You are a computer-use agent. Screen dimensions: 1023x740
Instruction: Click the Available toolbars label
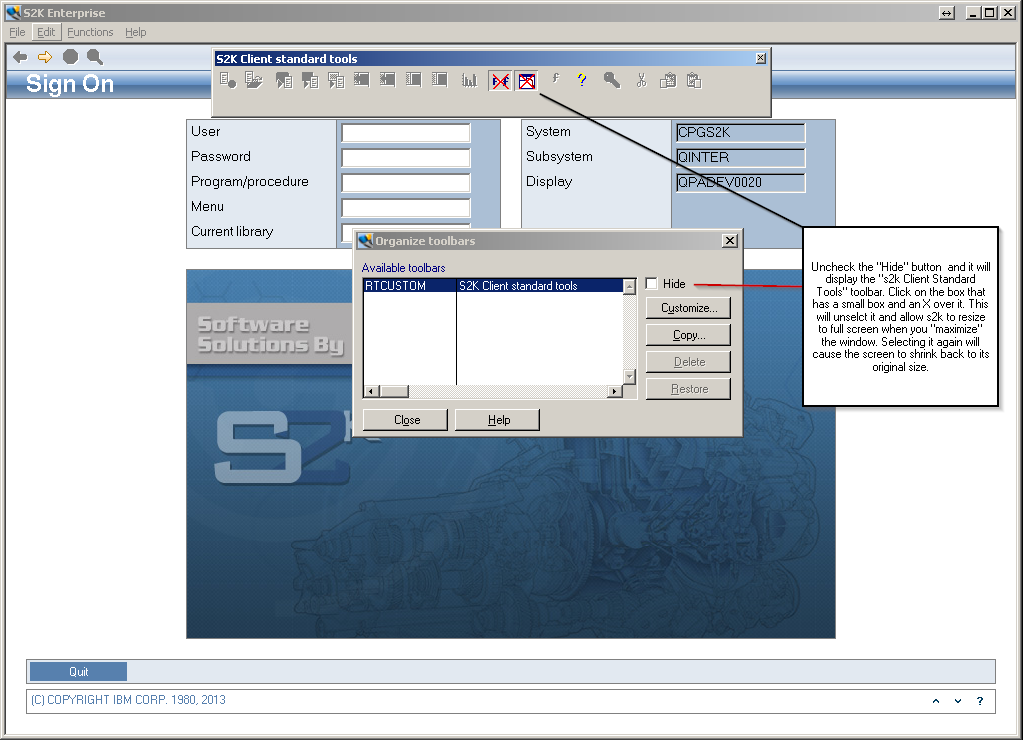403,268
